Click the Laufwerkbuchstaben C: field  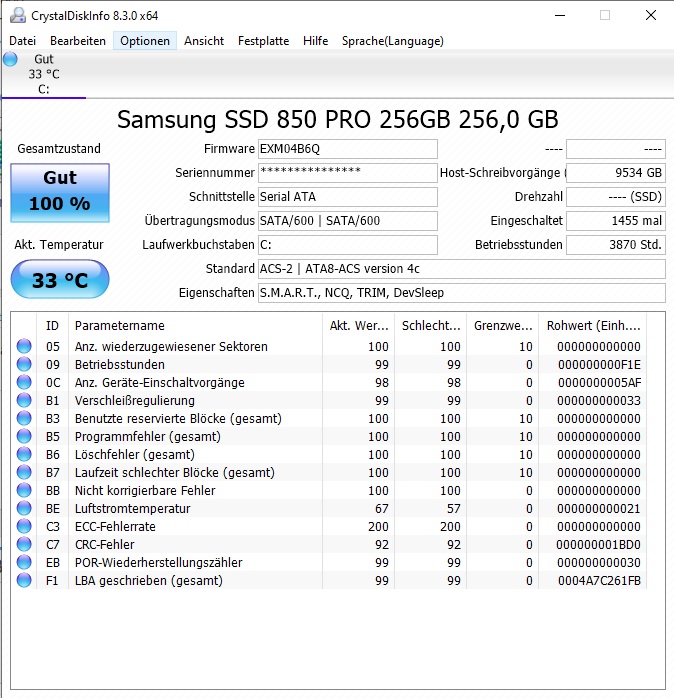pyautogui.click(x=348, y=245)
